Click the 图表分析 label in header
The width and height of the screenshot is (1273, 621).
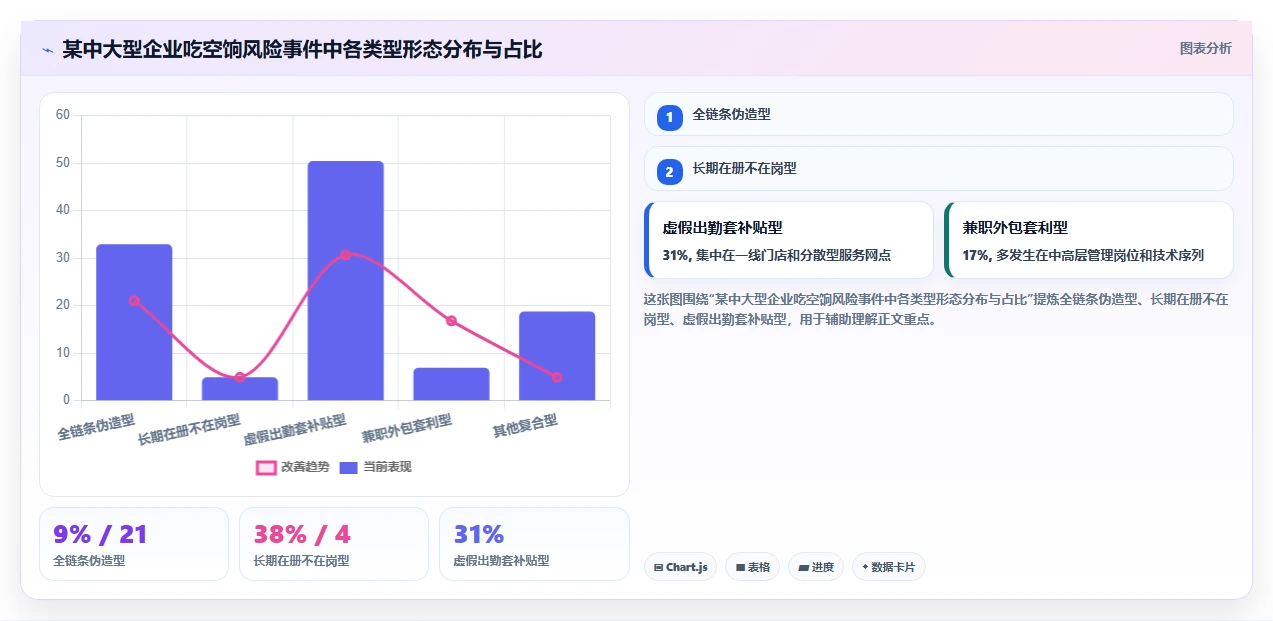[1205, 48]
